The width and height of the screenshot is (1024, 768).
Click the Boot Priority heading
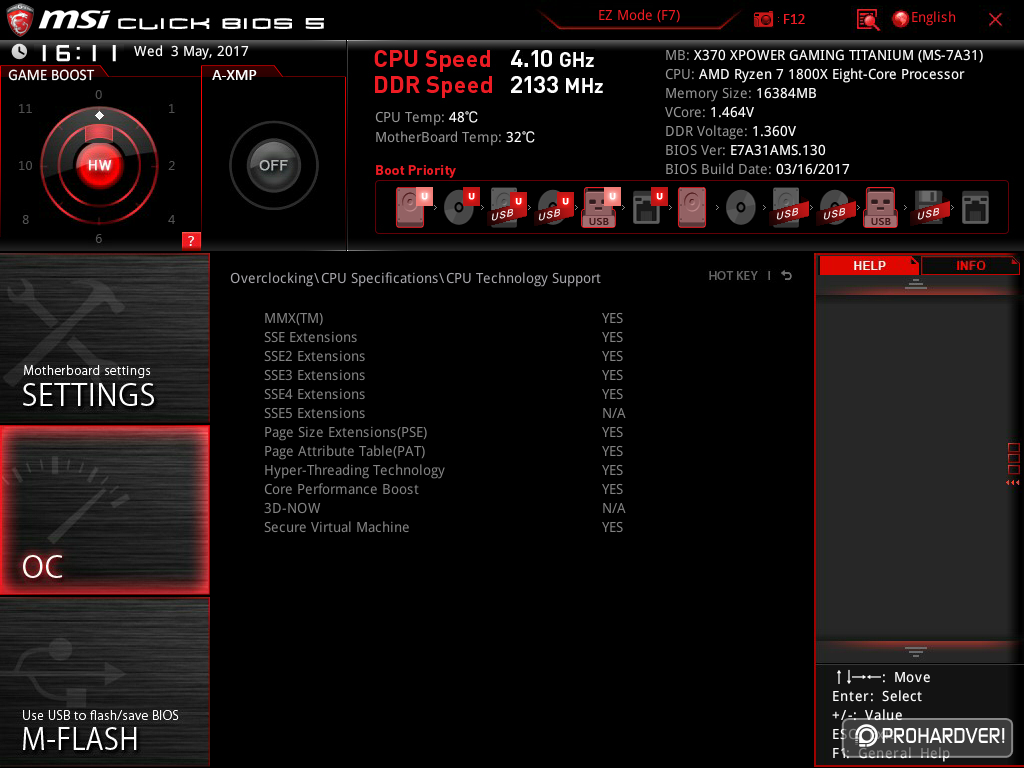[415, 170]
